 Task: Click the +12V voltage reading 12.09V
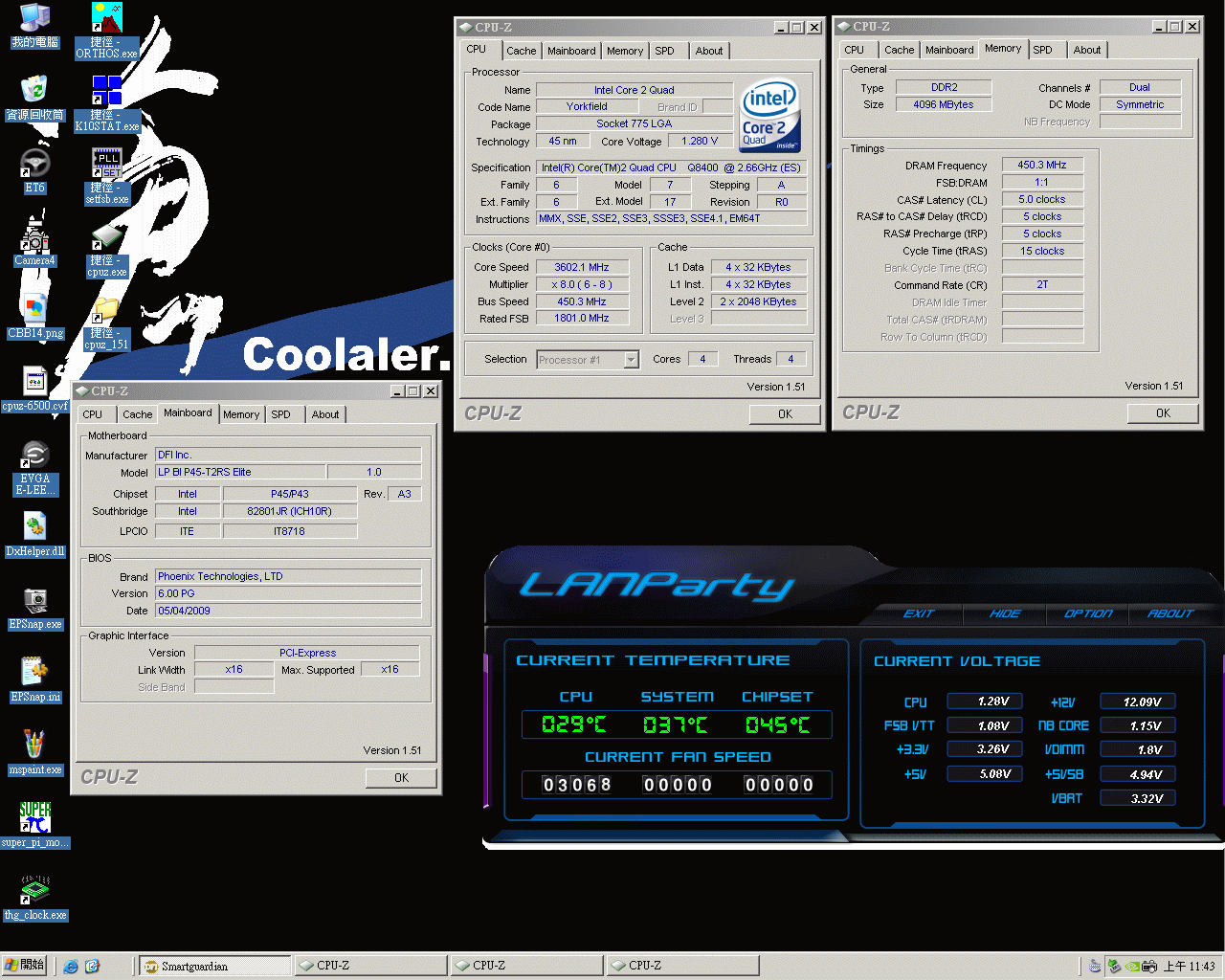pos(1139,702)
